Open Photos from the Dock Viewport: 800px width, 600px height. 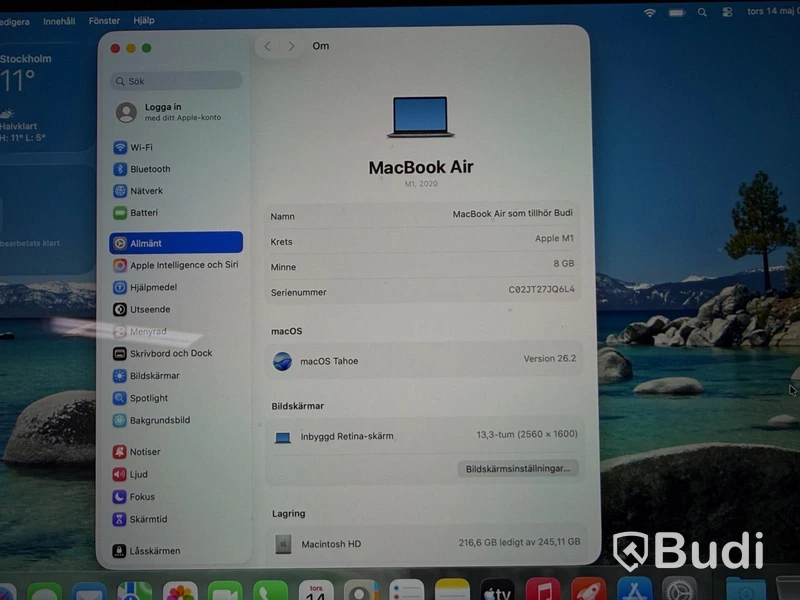coord(180,591)
